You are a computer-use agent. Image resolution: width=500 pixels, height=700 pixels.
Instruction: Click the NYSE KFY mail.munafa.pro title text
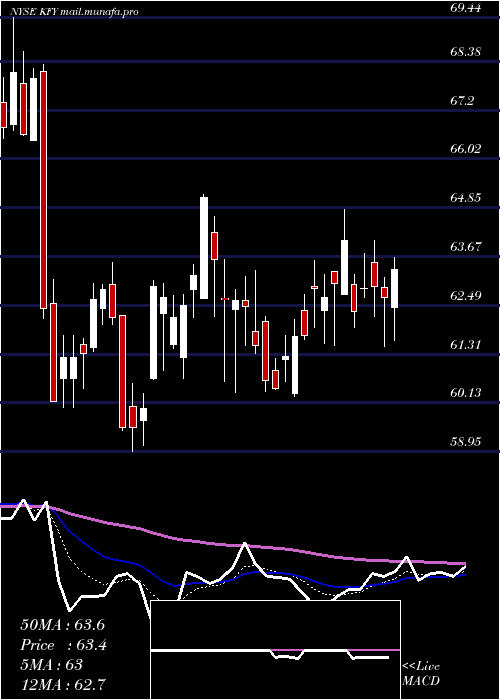(x=74, y=12)
